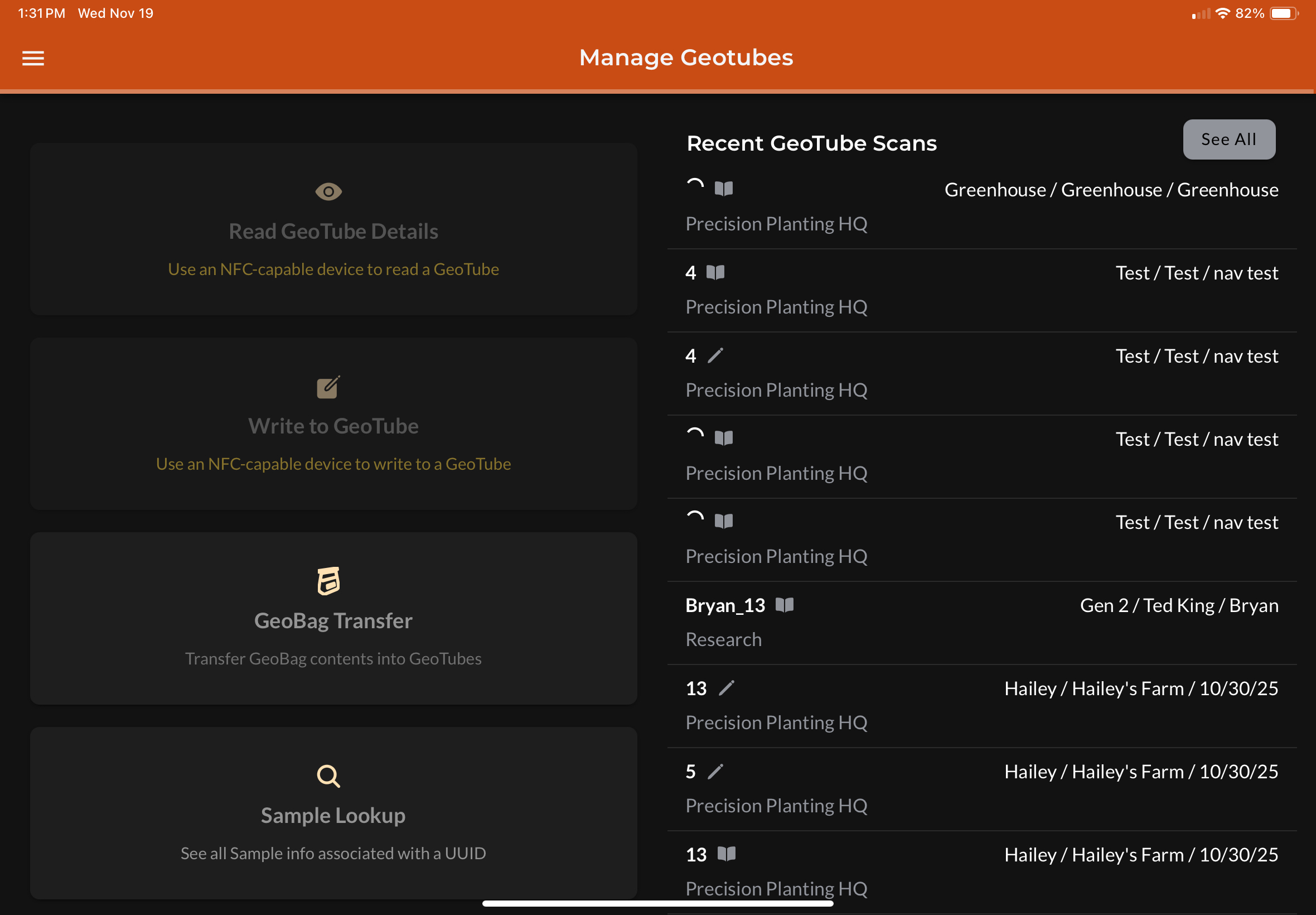1316x915 pixels.
Task: Click 'Use an NFC-capable device to read a GeoTube'
Action: (x=333, y=269)
